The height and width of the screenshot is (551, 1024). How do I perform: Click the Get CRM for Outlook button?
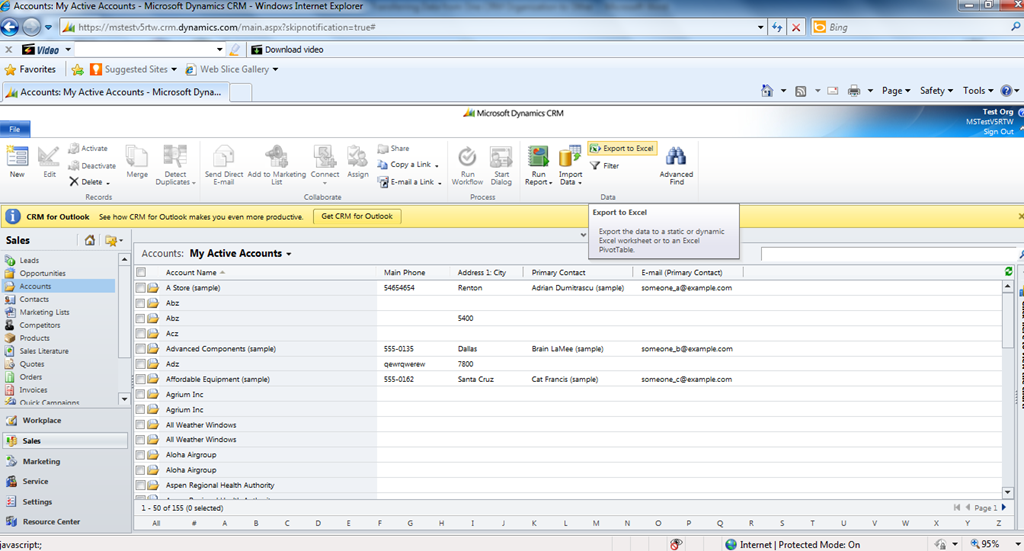pos(357,216)
